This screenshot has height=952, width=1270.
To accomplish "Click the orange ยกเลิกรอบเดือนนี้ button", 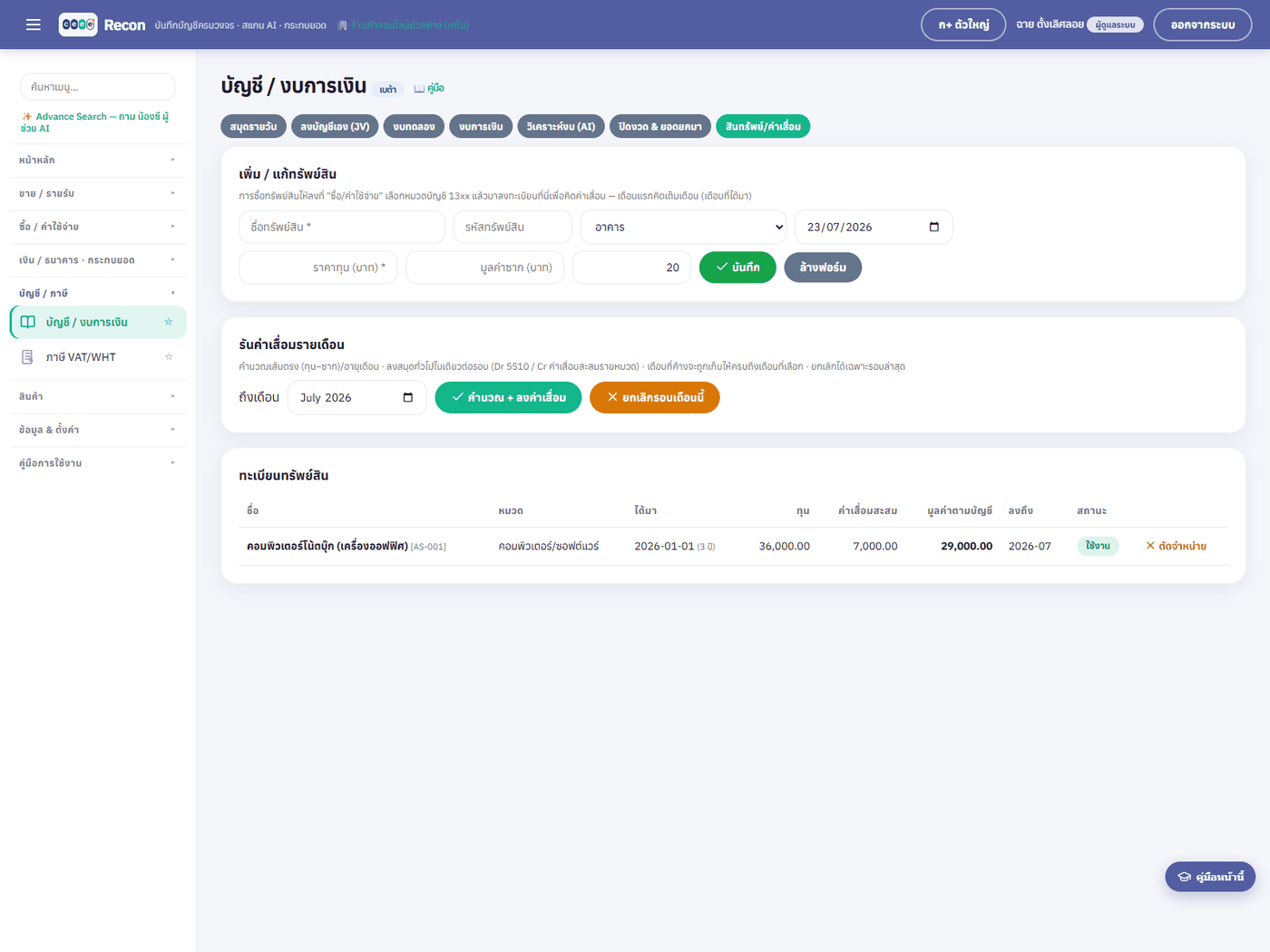I will (655, 397).
